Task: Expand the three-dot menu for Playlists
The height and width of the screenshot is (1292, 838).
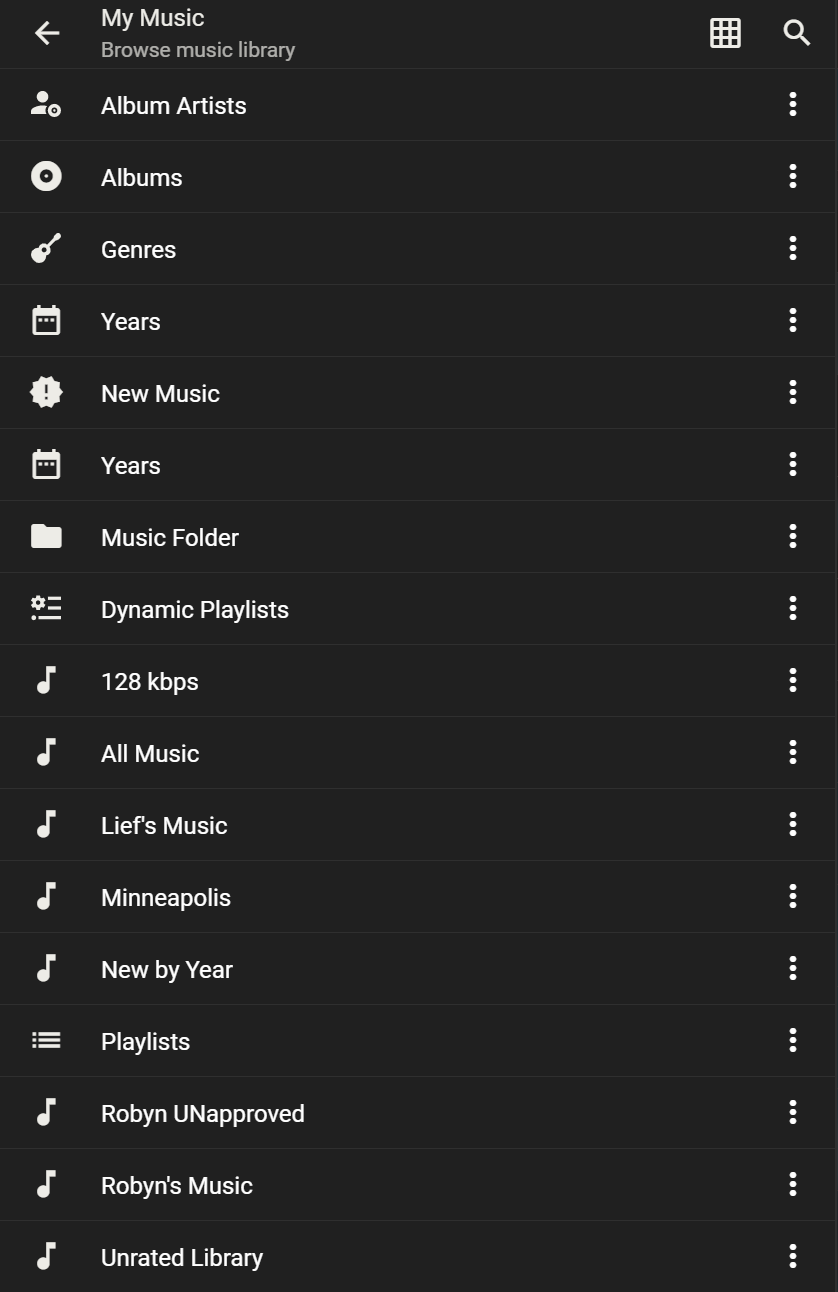Action: 792,1041
